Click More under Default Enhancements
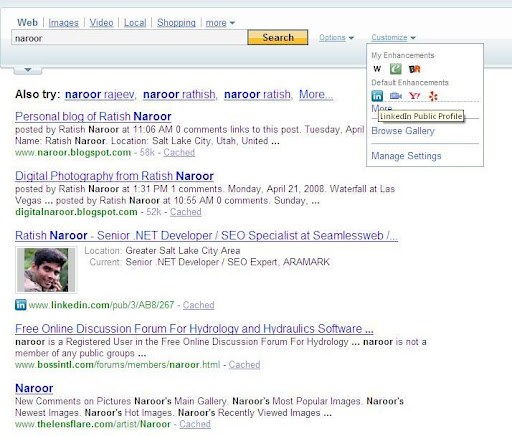 point(381,108)
